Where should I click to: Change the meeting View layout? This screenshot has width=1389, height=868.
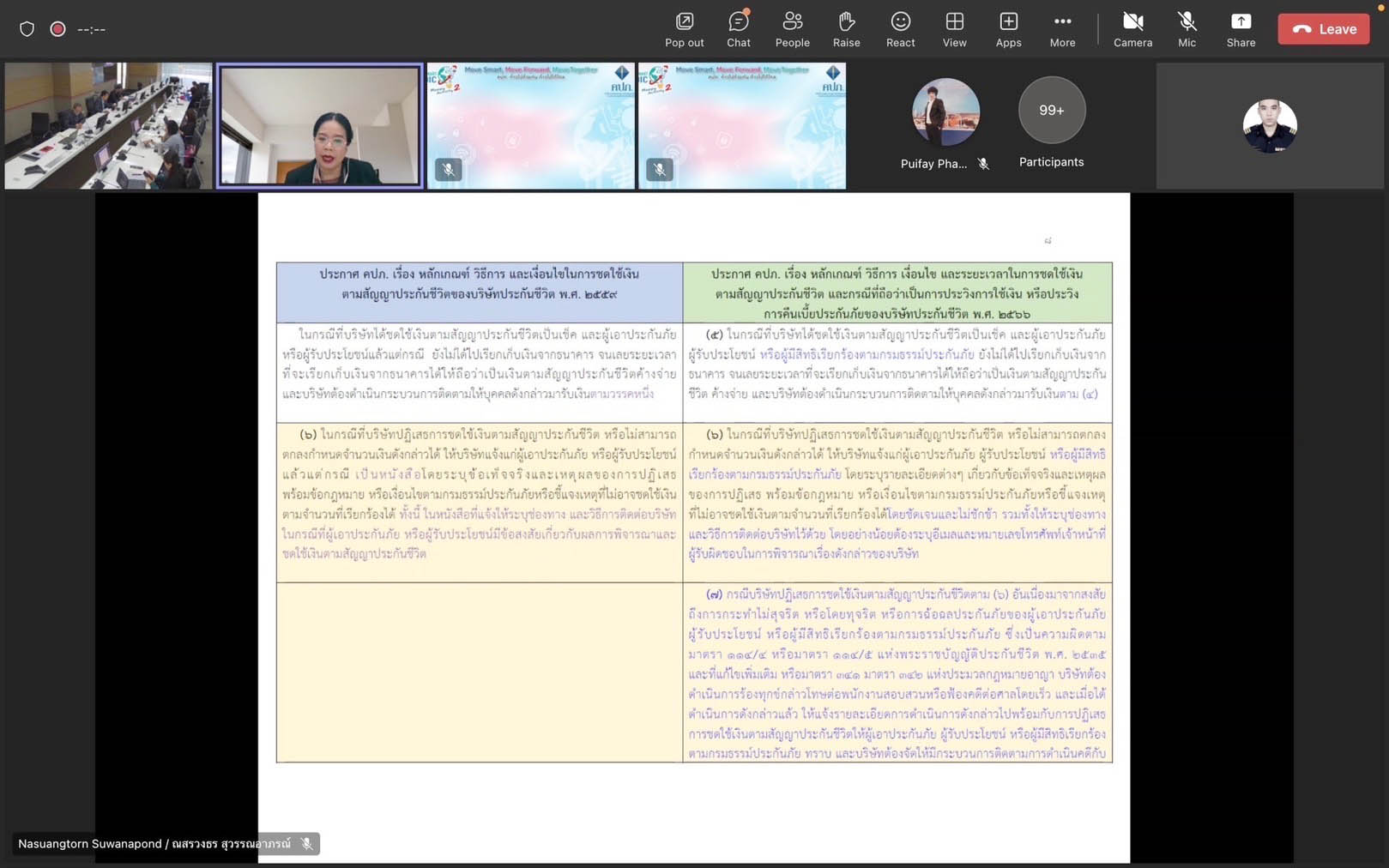click(x=954, y=29)
